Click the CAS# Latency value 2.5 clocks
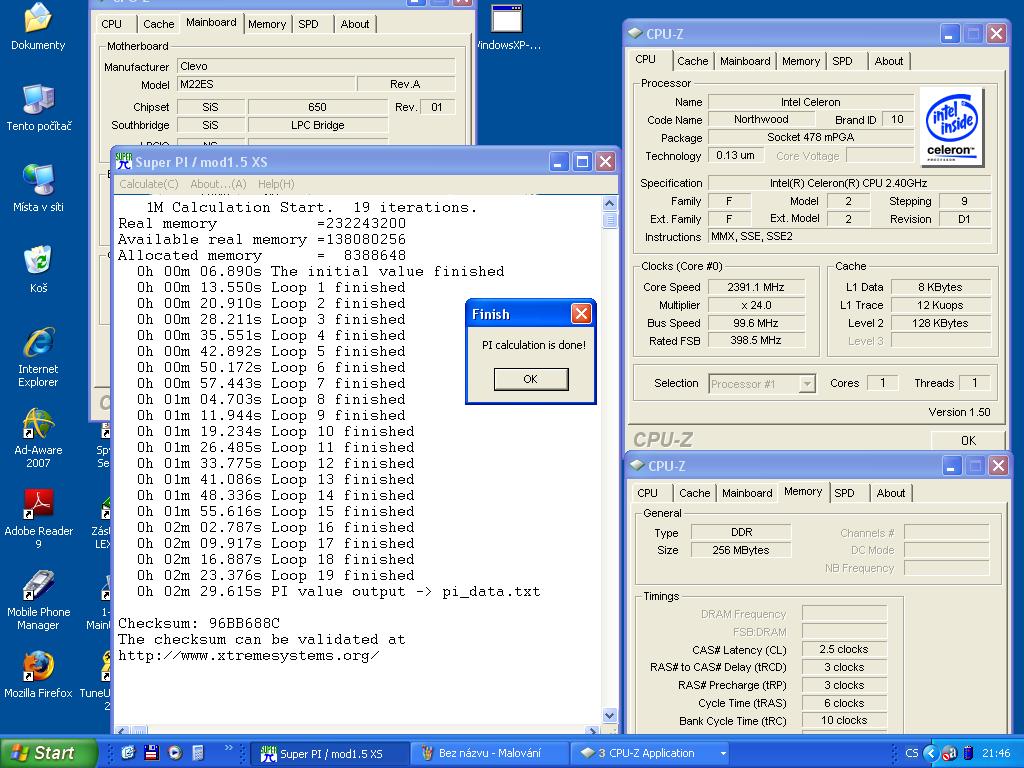Viewport: 1024px width, 768px height. (843, 649)
